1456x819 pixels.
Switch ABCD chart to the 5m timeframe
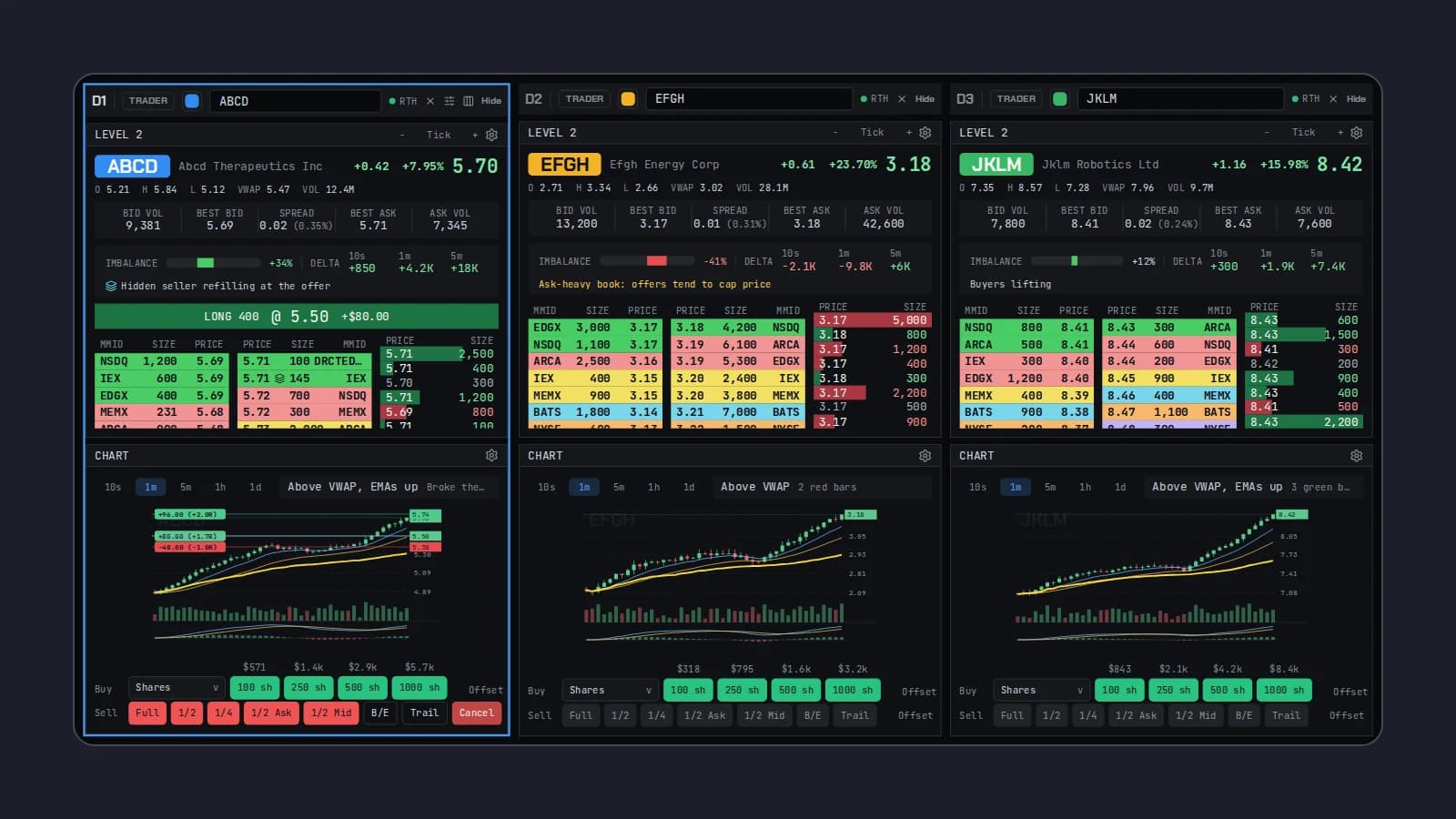coord(186,487)
